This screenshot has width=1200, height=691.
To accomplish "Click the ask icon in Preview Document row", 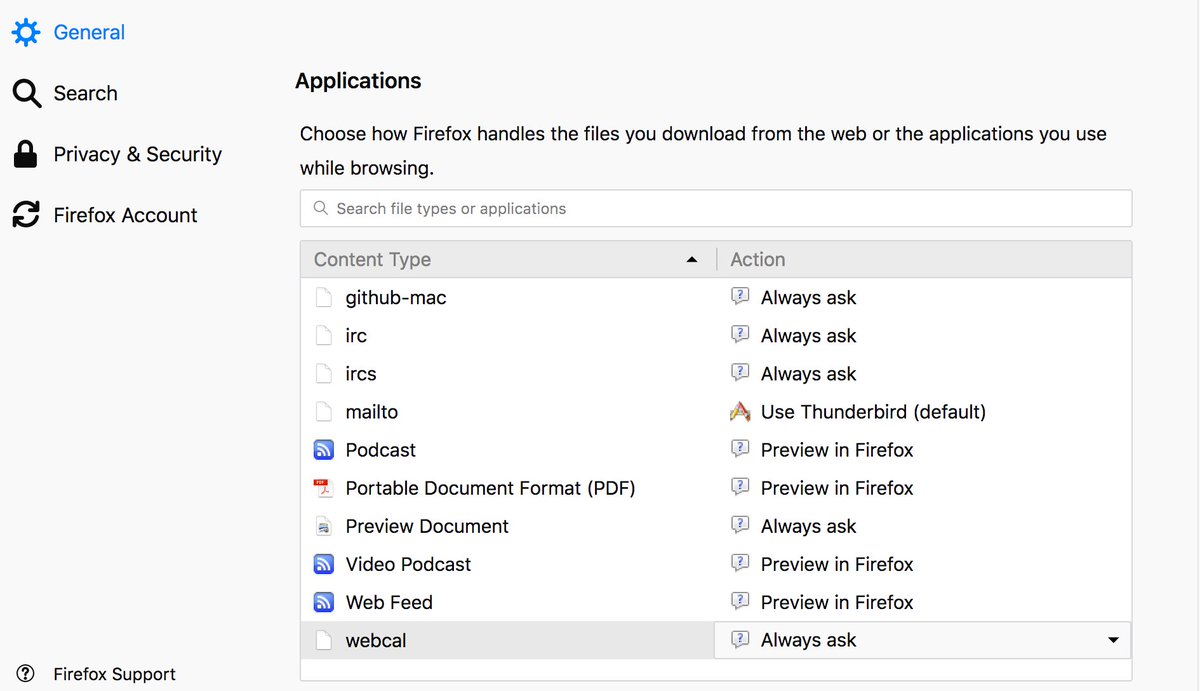I will 740,525.
